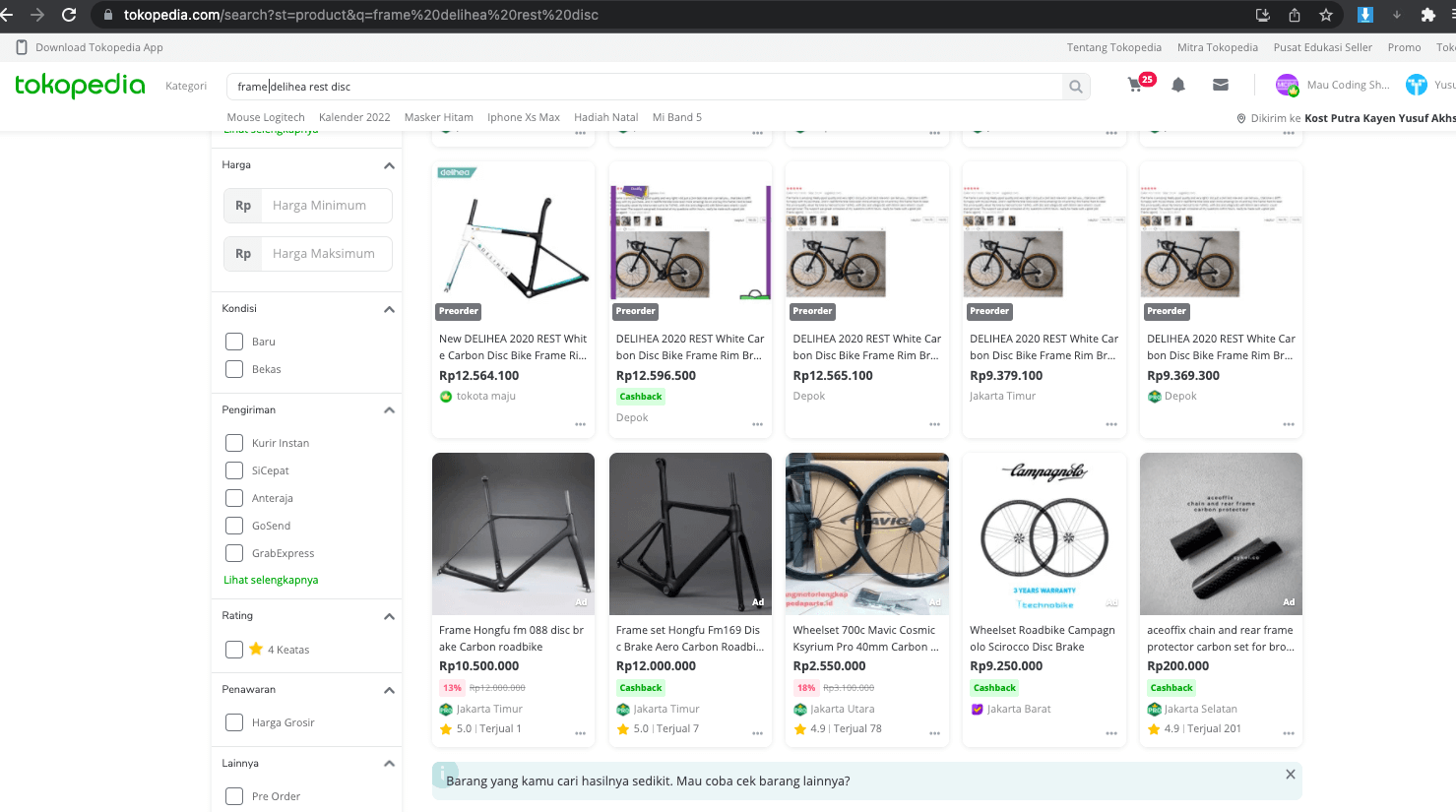Click the delivery location pin icon
This screenshot has width=1456, height=812.
[x=1241, y=118]
